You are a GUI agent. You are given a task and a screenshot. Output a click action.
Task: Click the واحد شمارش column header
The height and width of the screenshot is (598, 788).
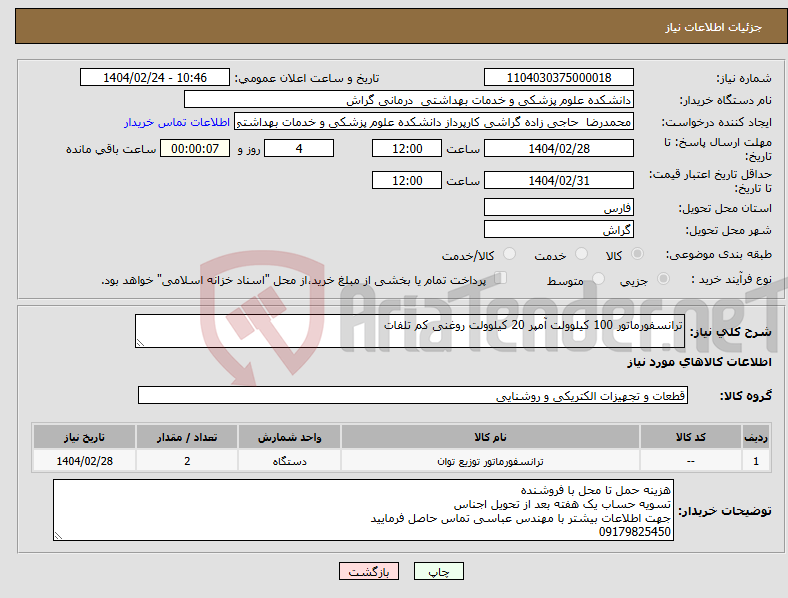(289, 437)
